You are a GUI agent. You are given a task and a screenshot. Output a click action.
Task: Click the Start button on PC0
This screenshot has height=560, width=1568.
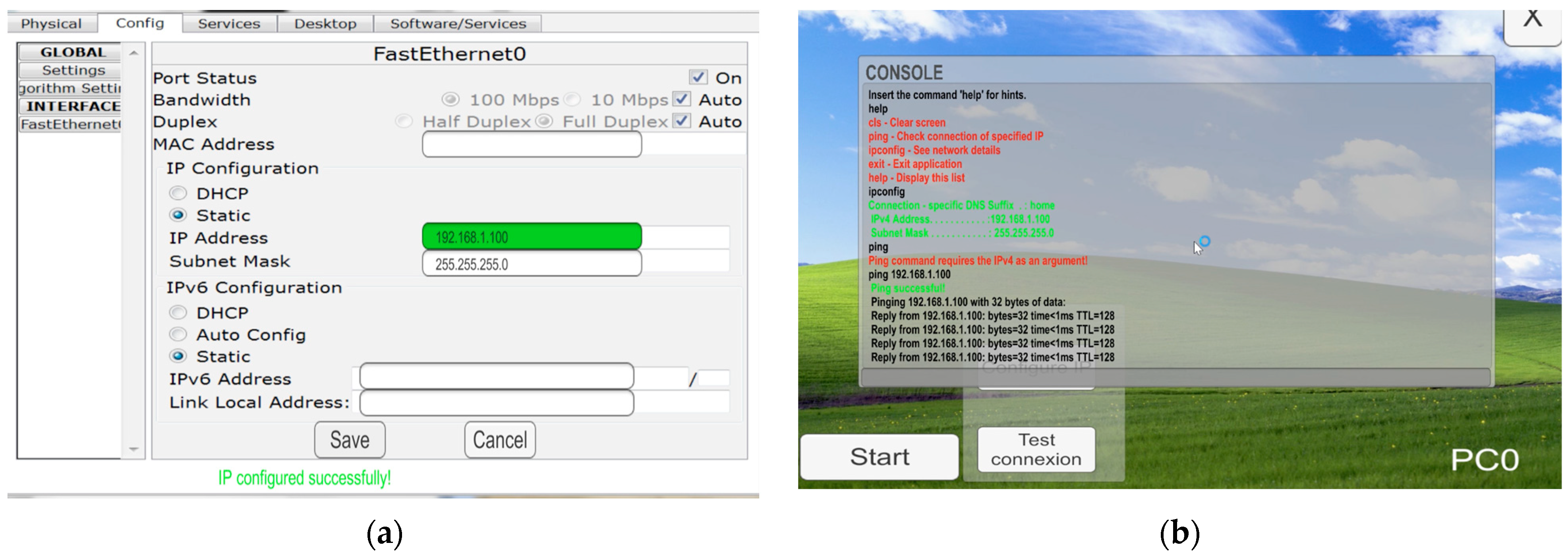879,456
